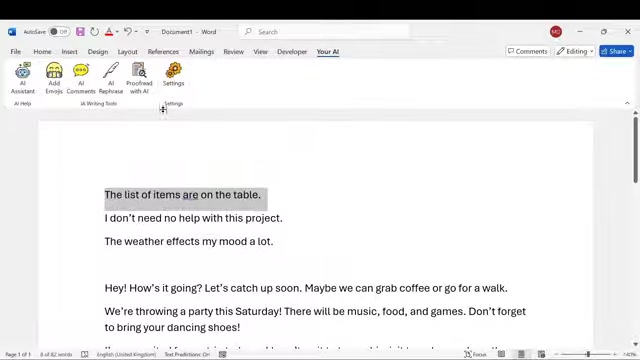Image resolution: width=640 pixels, height=360 pixels.
Task: Click the Page 1 of 1 indicator
Action: pos(18,354)
